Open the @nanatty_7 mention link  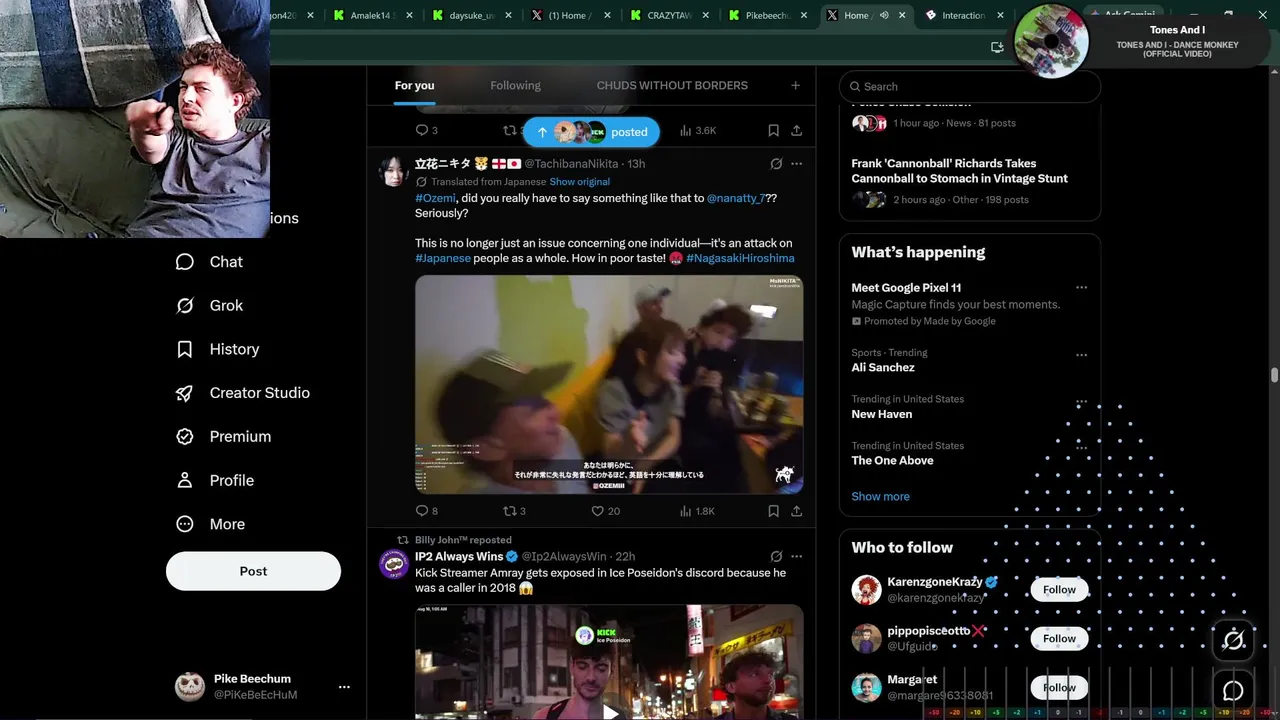pyautogui.click(x=736, y=198)
